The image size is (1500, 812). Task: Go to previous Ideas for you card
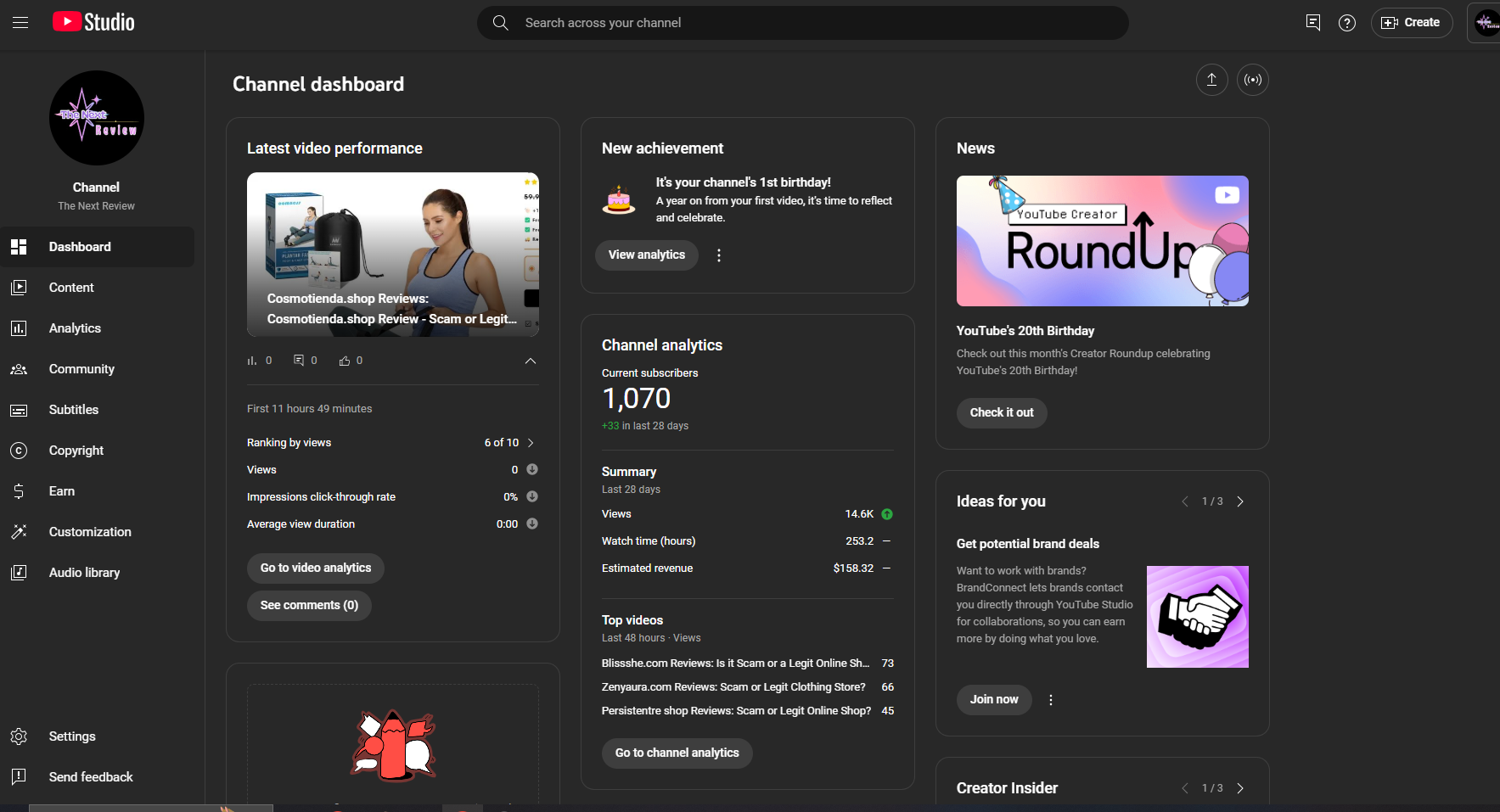pos(1185,501)
